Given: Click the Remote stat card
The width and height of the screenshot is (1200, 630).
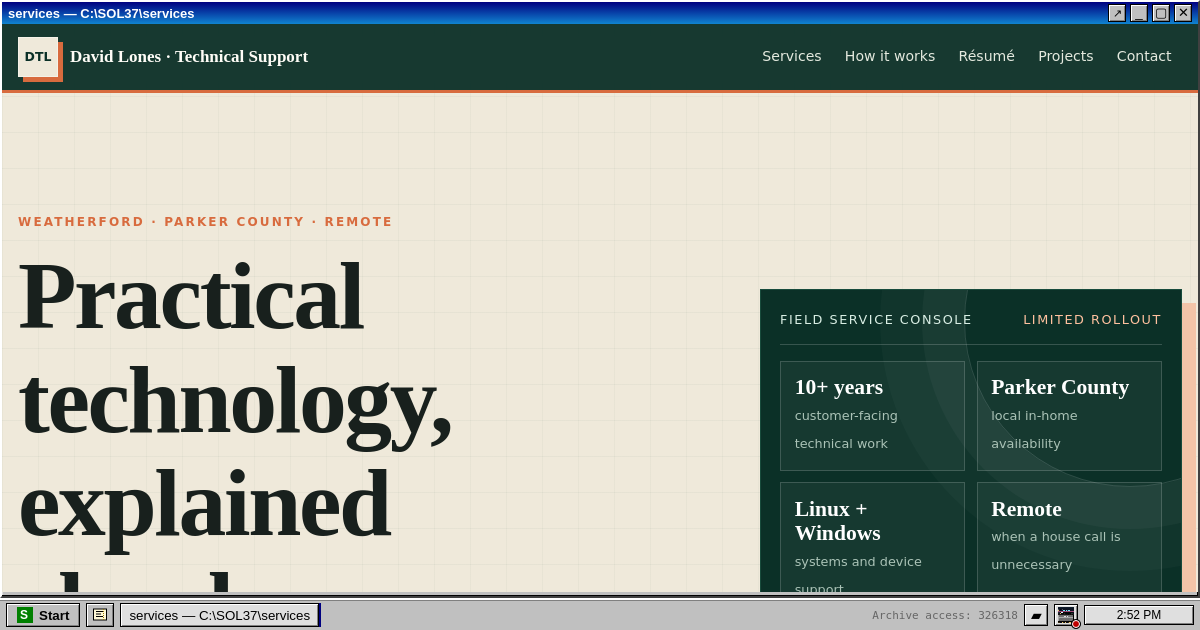Looking at the screenshot, I should click(x=1069, y=538).
